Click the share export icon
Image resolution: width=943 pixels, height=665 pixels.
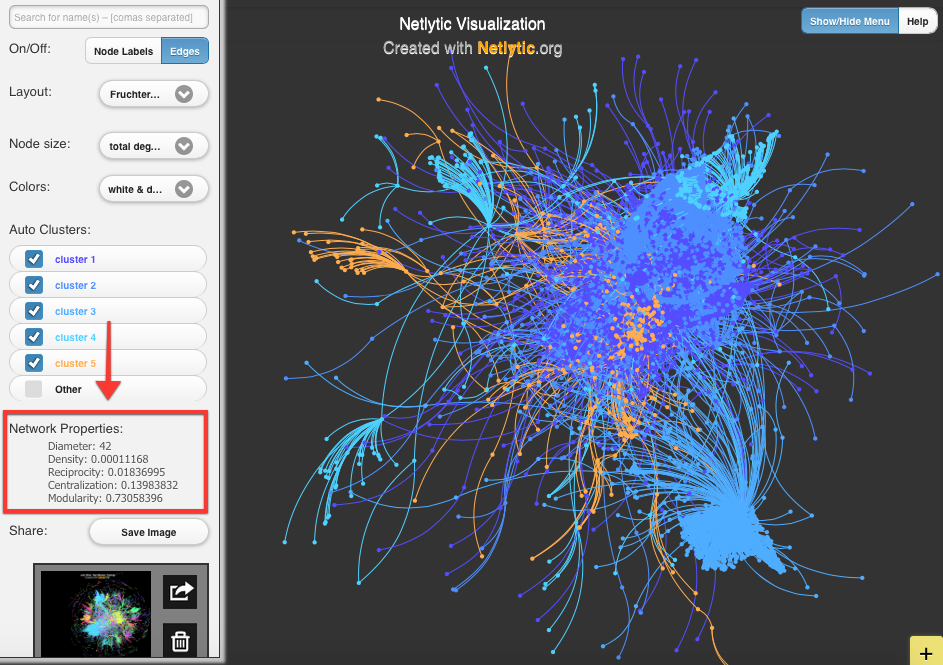pos(180,592)
